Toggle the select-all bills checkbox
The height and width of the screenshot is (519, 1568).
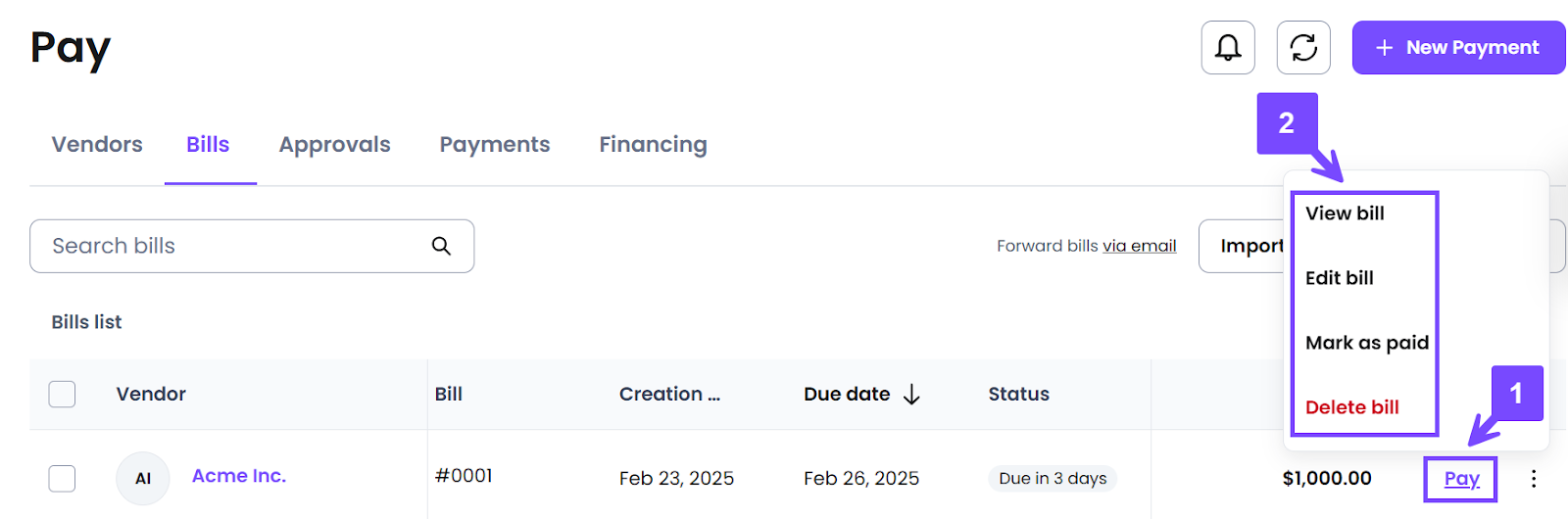click(62, 394)
